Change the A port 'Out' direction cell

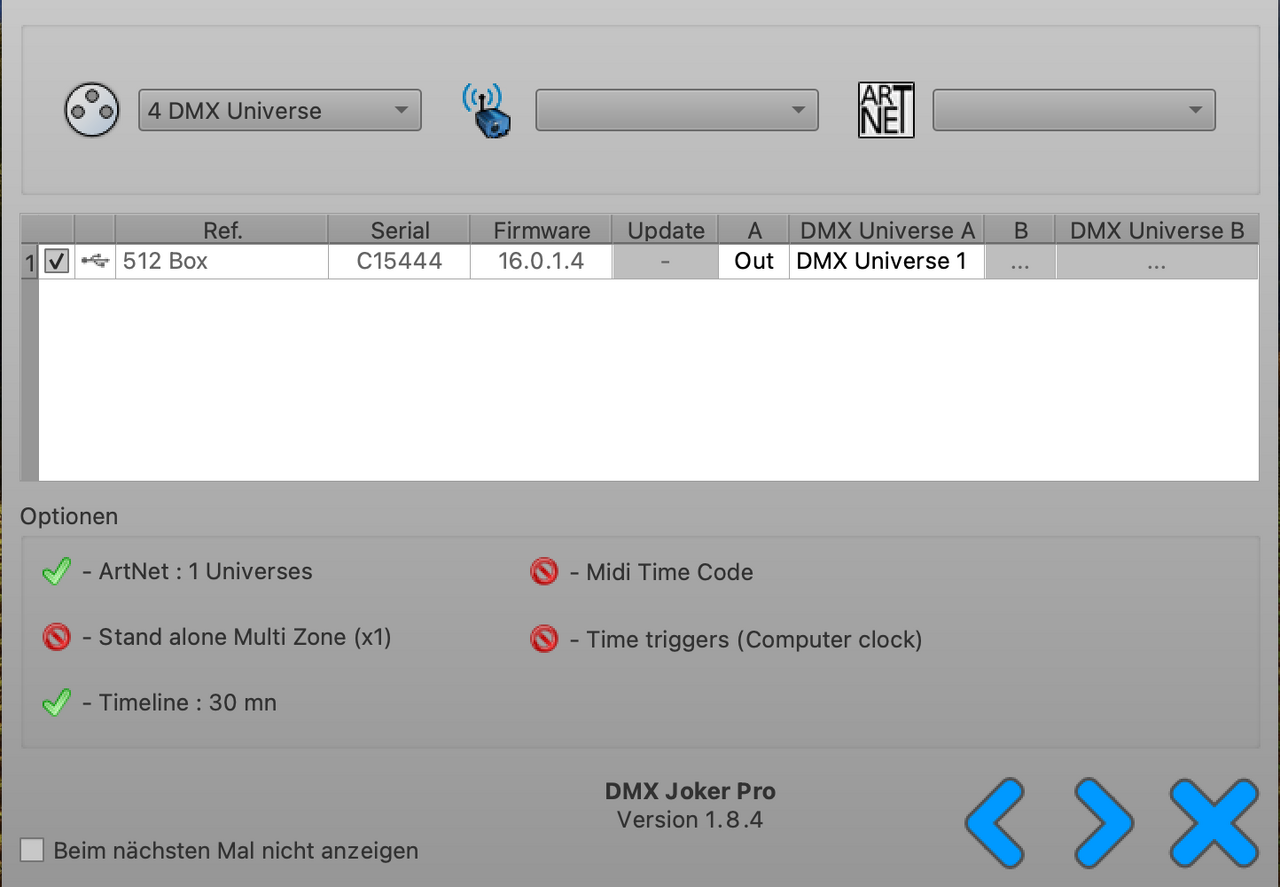[x=754, y=261]
